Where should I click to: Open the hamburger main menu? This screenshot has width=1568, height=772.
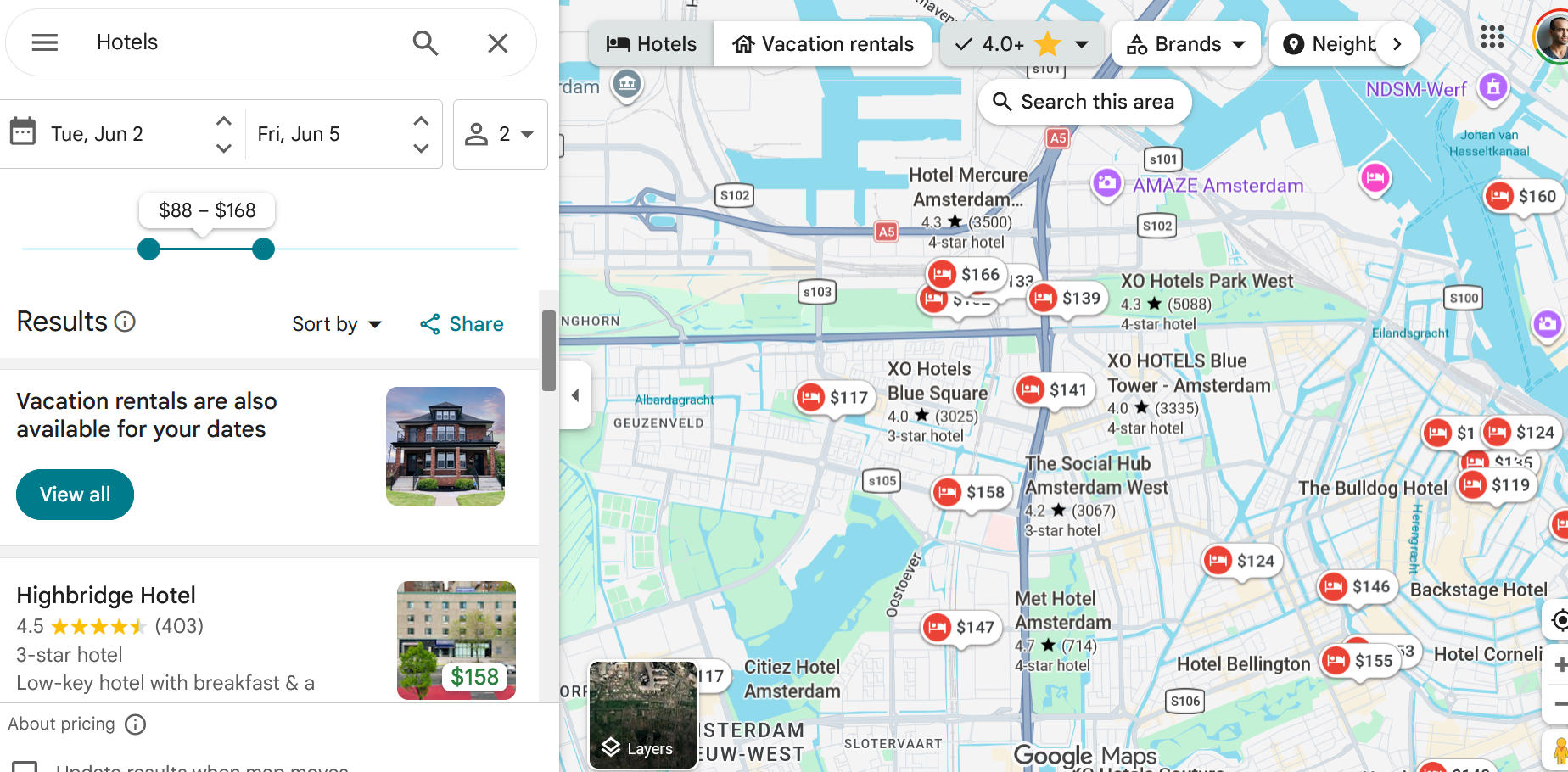pyautogui.click(x=45, y=42)
